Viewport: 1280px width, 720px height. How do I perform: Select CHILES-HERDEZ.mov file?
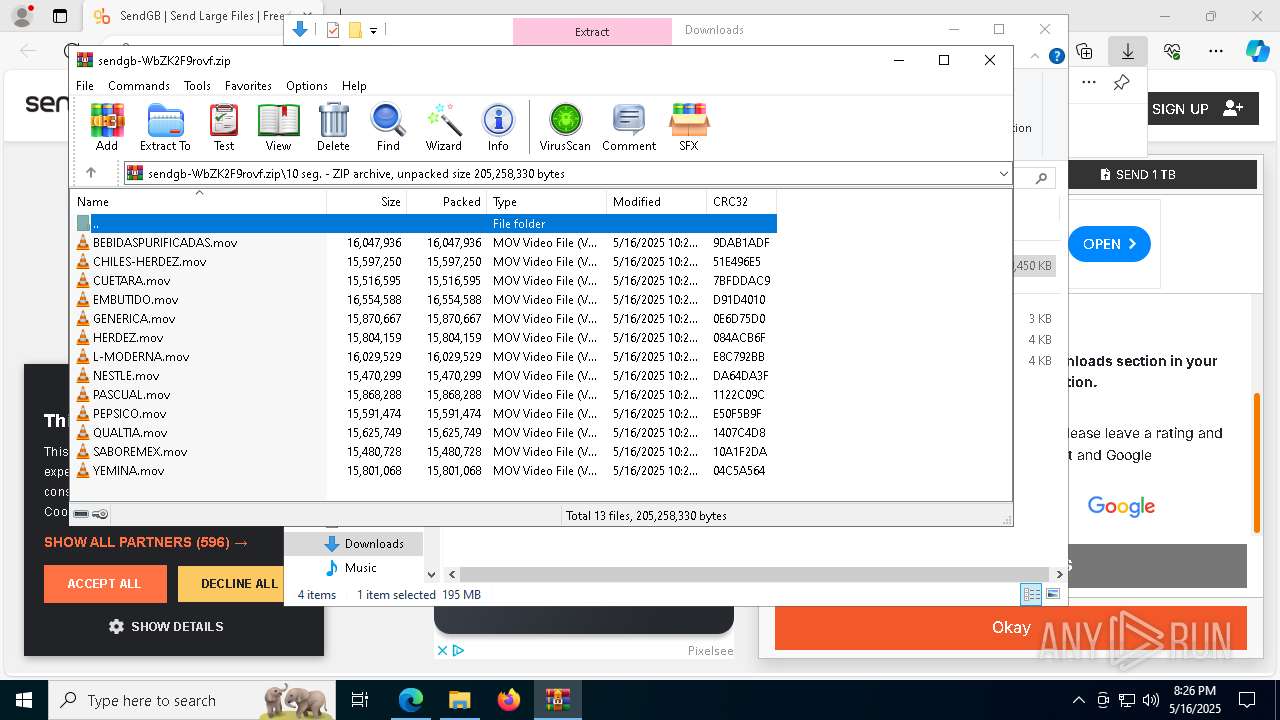(425, 261)
